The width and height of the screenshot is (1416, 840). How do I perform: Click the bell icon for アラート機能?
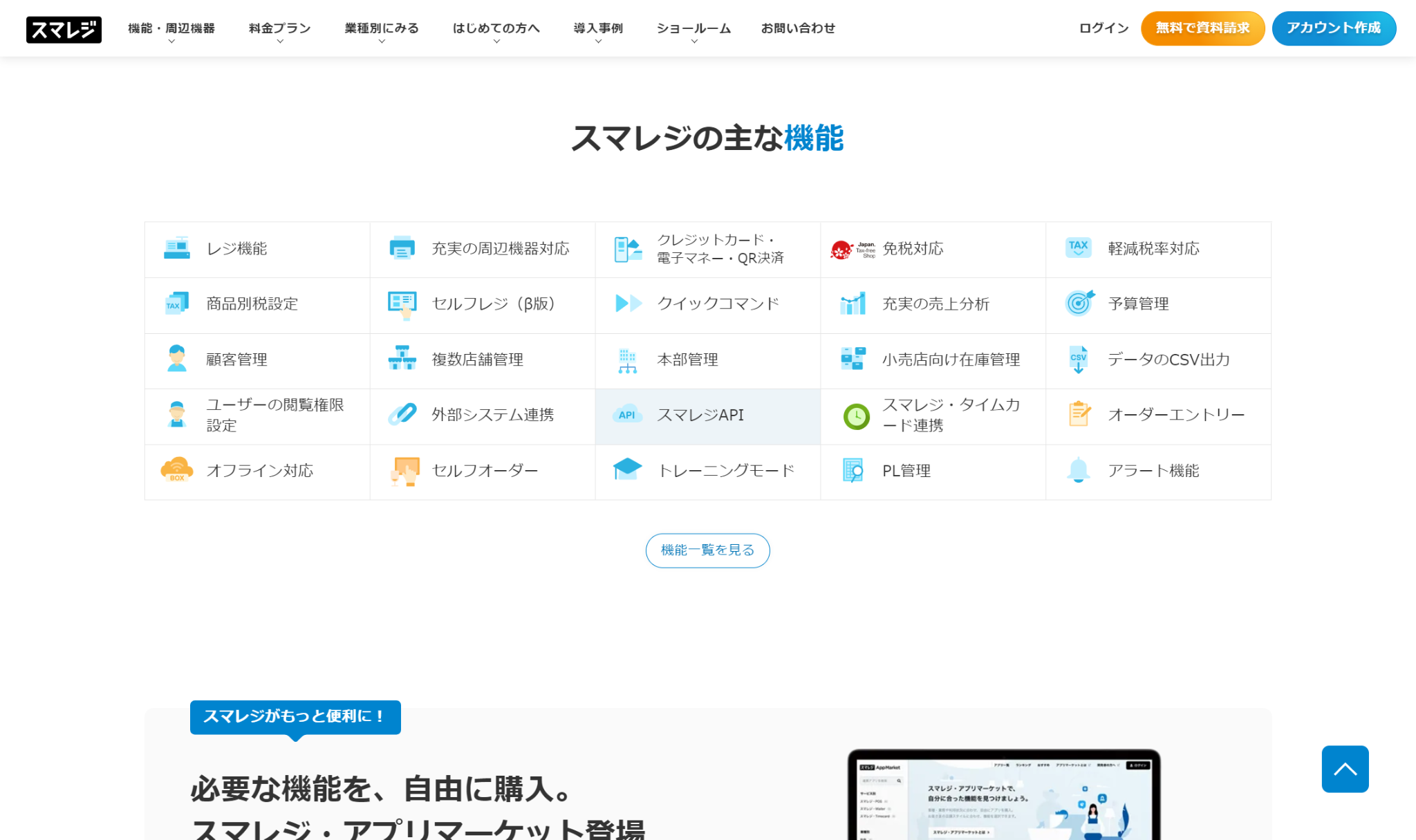pyautogui.click(x=1079, y=470)
